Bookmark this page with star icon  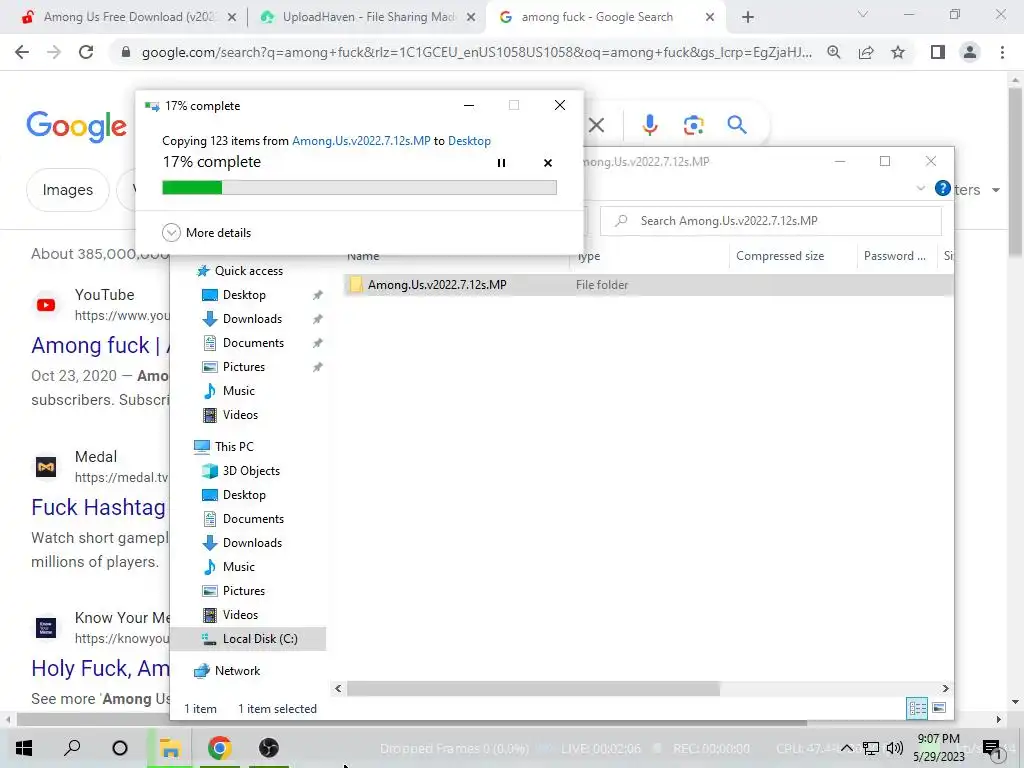point(898,52)
